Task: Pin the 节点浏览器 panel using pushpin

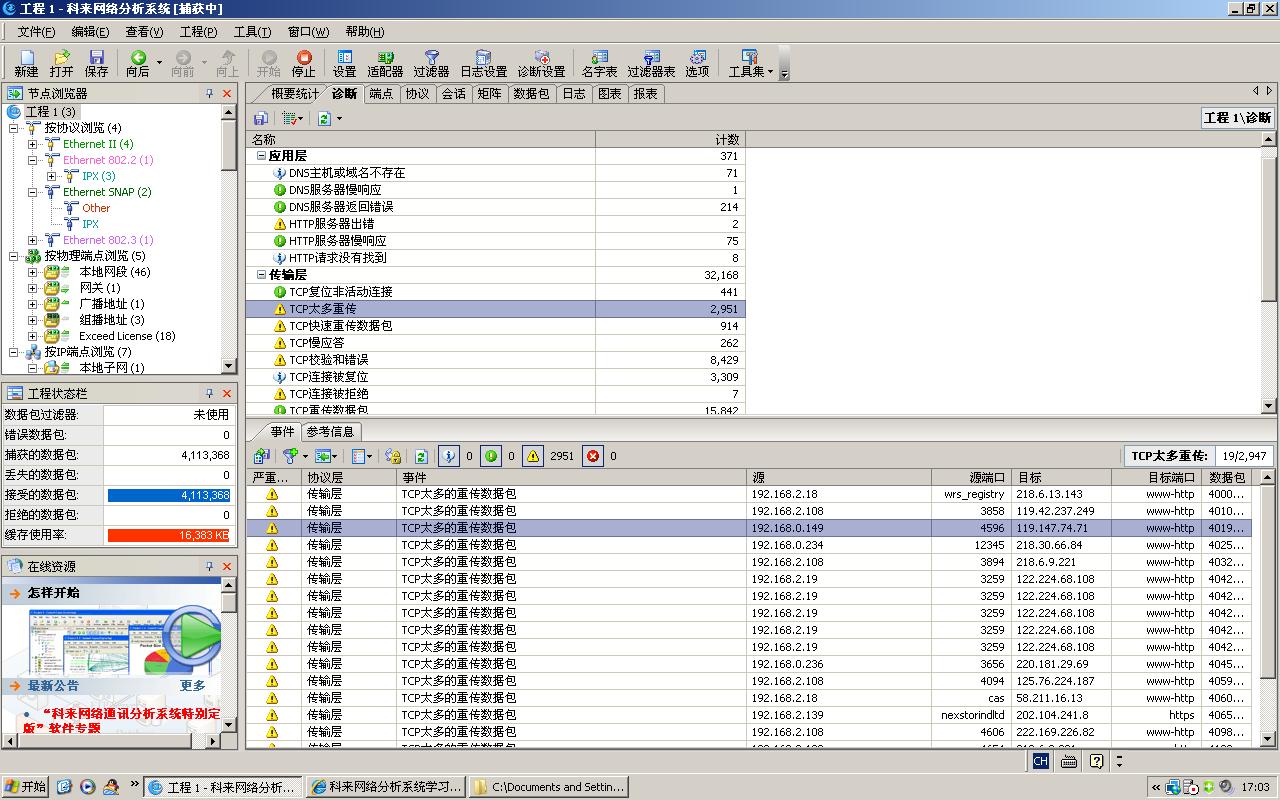Action: (209, 93)
